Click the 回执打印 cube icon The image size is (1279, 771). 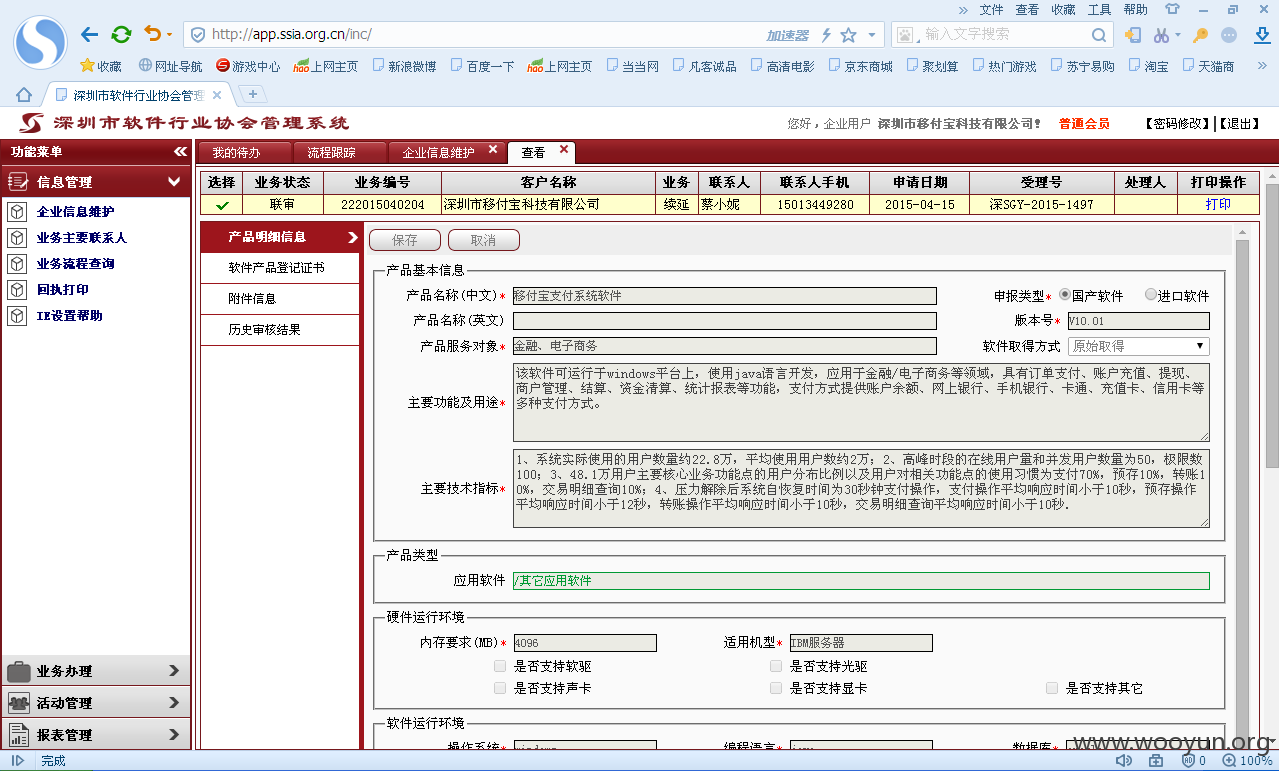click(x=16, y=290)
